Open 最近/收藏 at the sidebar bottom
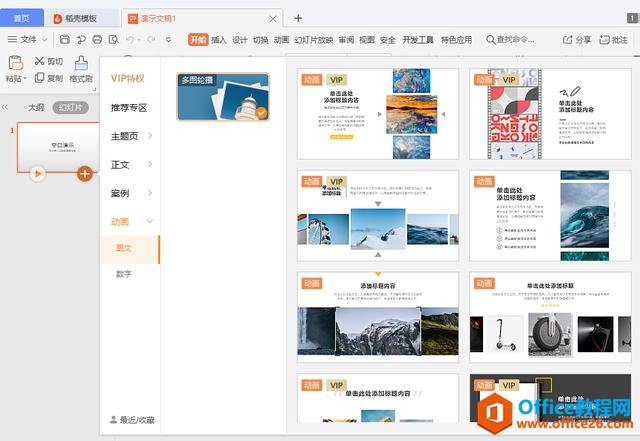Viewport: 640px width, 441px height. (x=131, y=420)
